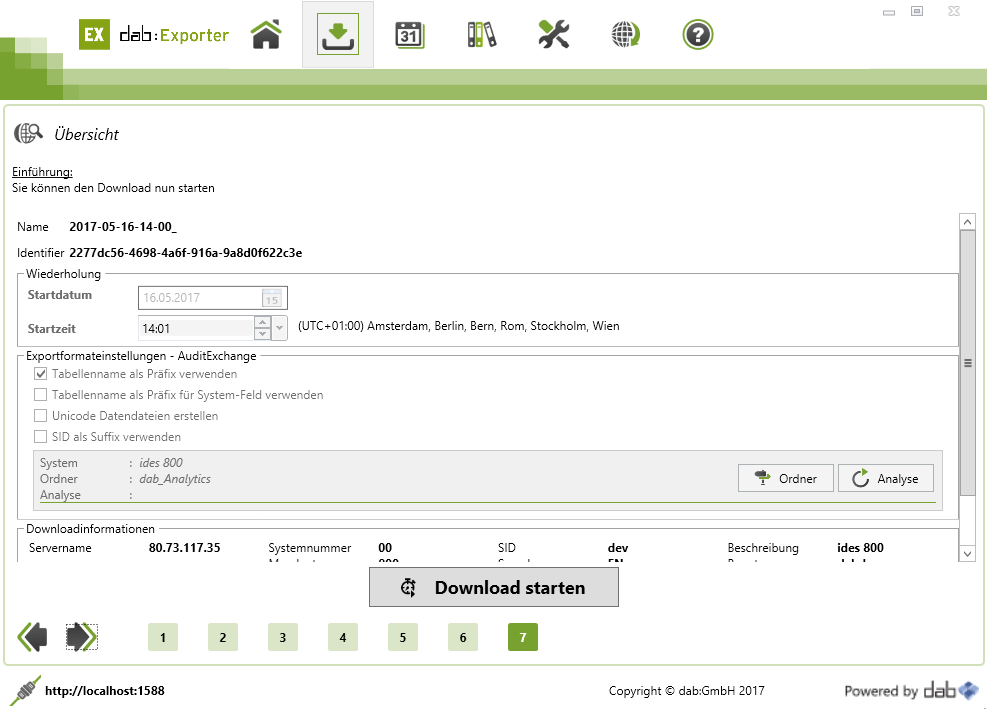Click the Name value 2017-05-16-14-00_
Image resolution: width=987 pixels, height=709 pixels.
[x=123, y=227]
